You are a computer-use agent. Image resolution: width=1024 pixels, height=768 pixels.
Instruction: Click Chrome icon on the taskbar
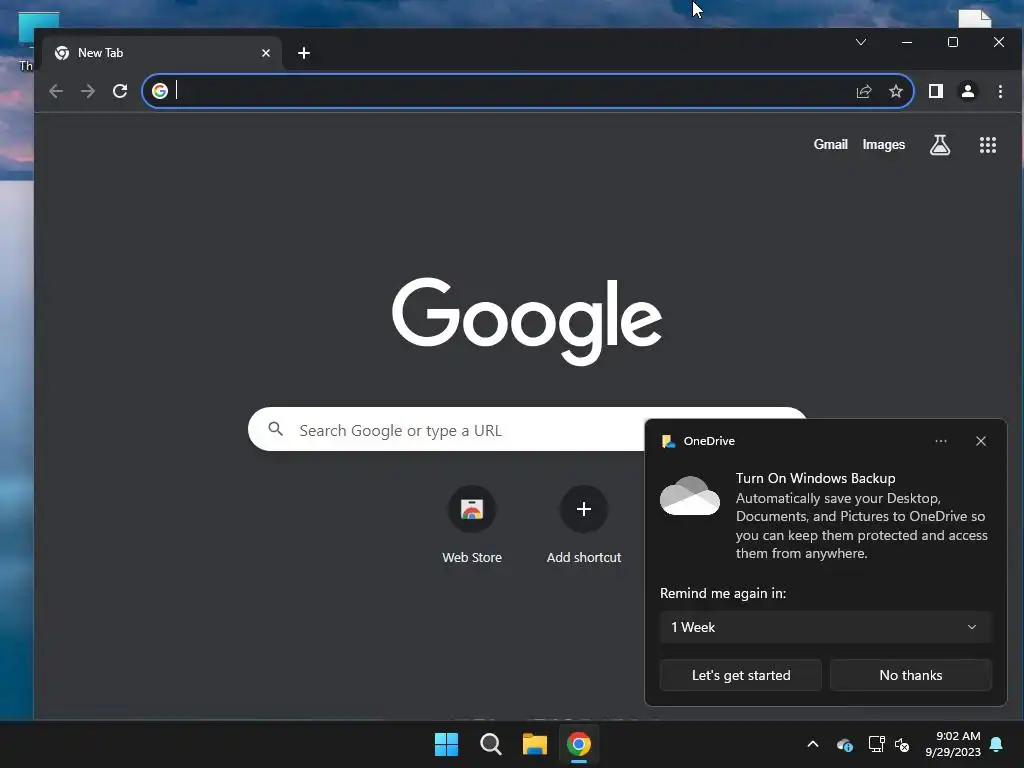(x=579, y=744)
